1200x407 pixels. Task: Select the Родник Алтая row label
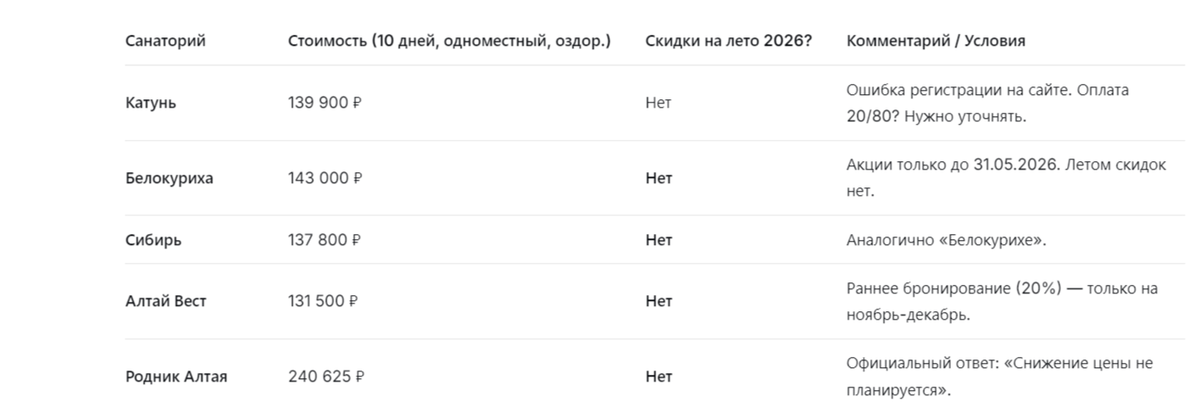[x=176, y=377]
